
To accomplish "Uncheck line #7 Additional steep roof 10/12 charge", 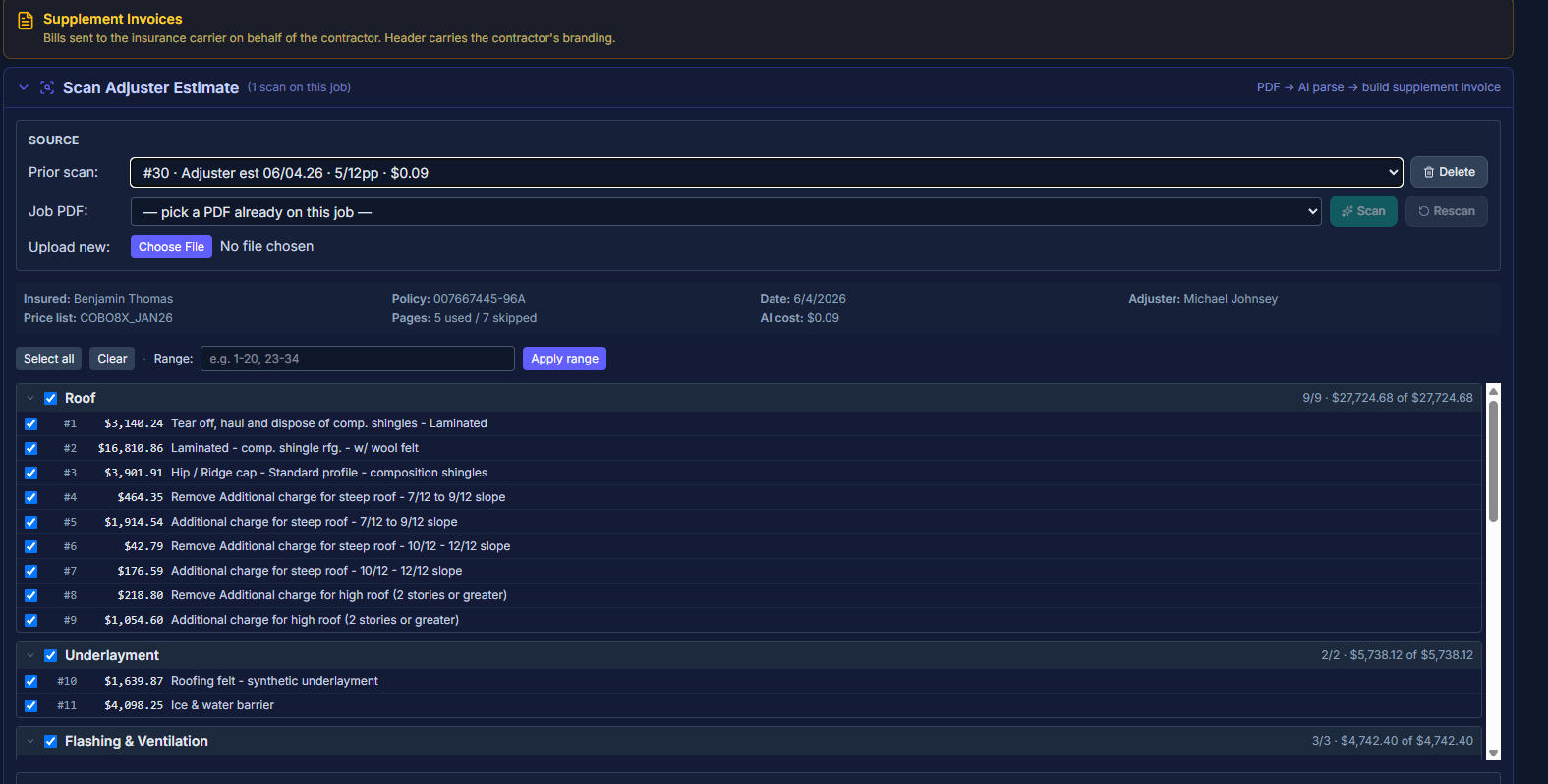I will coord(30,571).
